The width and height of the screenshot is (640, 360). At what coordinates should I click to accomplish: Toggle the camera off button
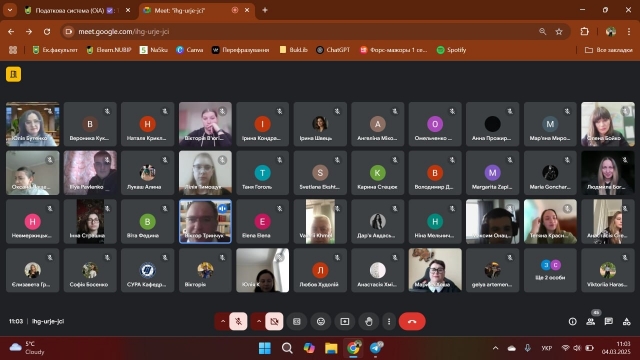(274, 322)
